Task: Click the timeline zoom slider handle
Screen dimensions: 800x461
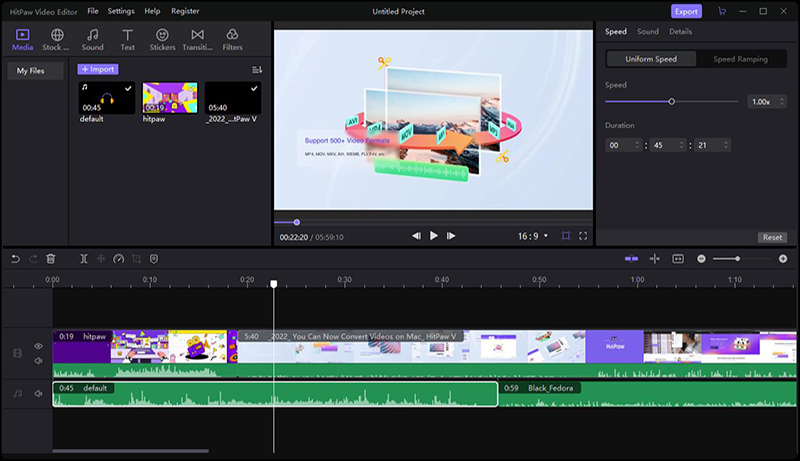Action: [737, 259]
